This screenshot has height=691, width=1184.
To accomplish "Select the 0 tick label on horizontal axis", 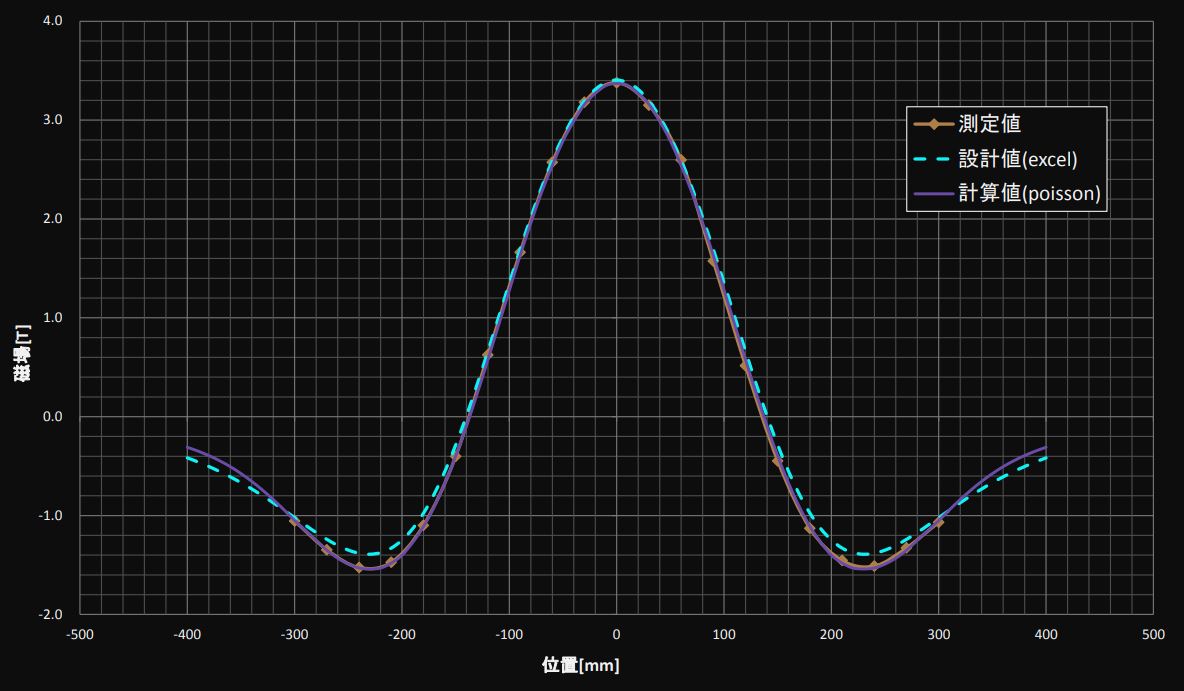I will [617, 634].
